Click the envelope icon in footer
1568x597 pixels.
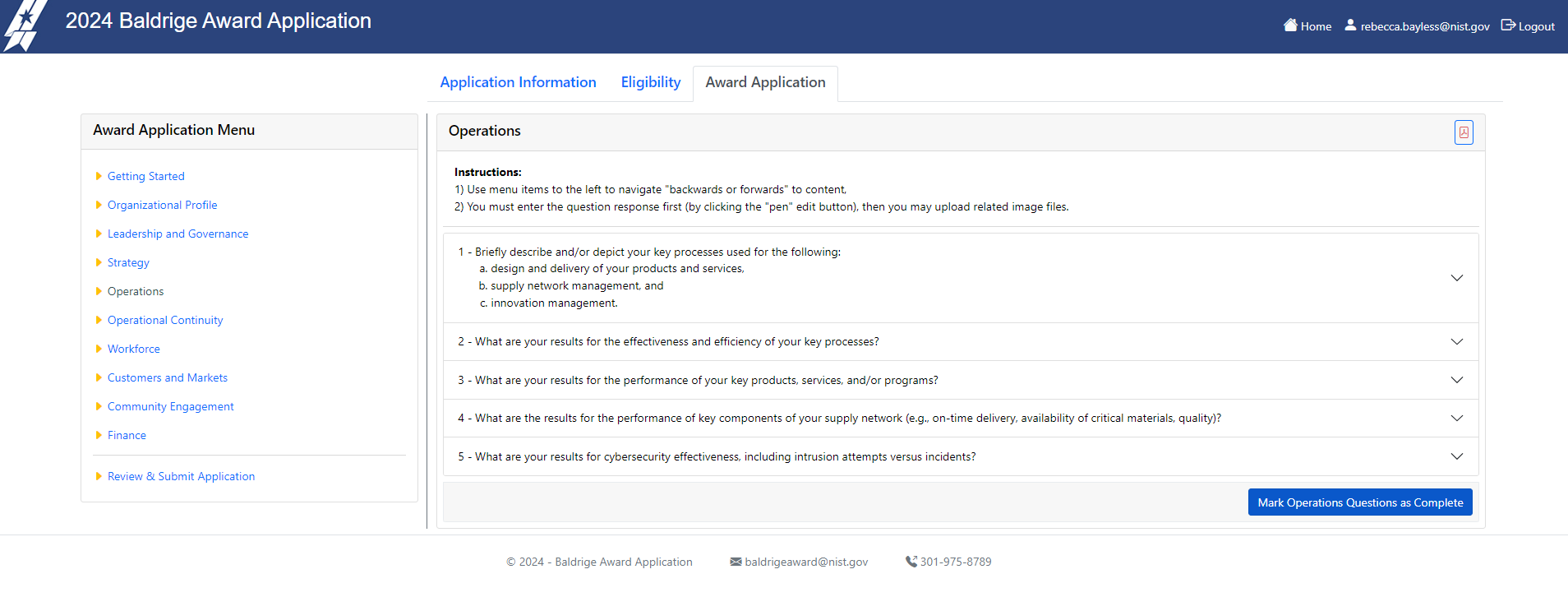pos(736,562)
